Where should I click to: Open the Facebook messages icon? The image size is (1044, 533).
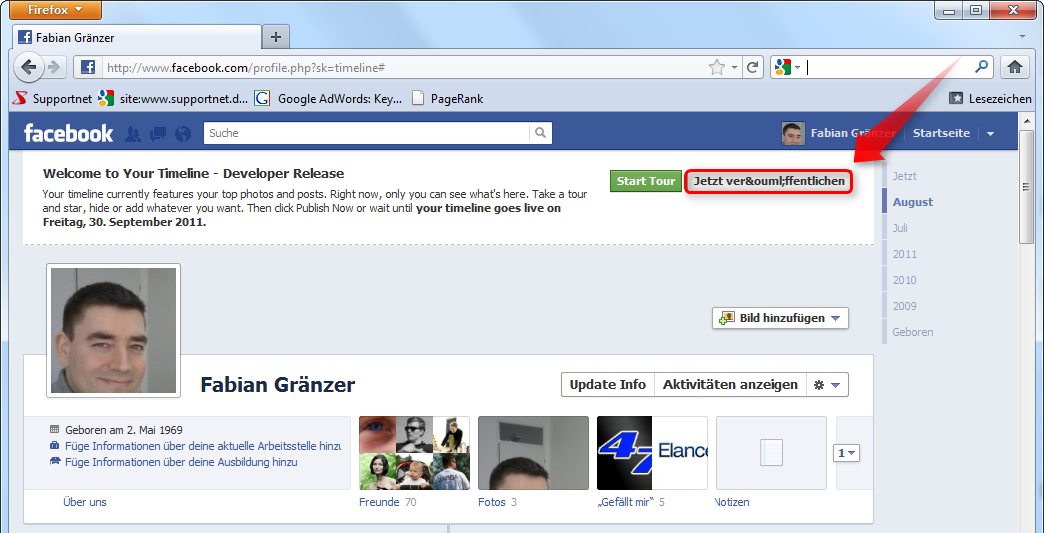point(158,134)
